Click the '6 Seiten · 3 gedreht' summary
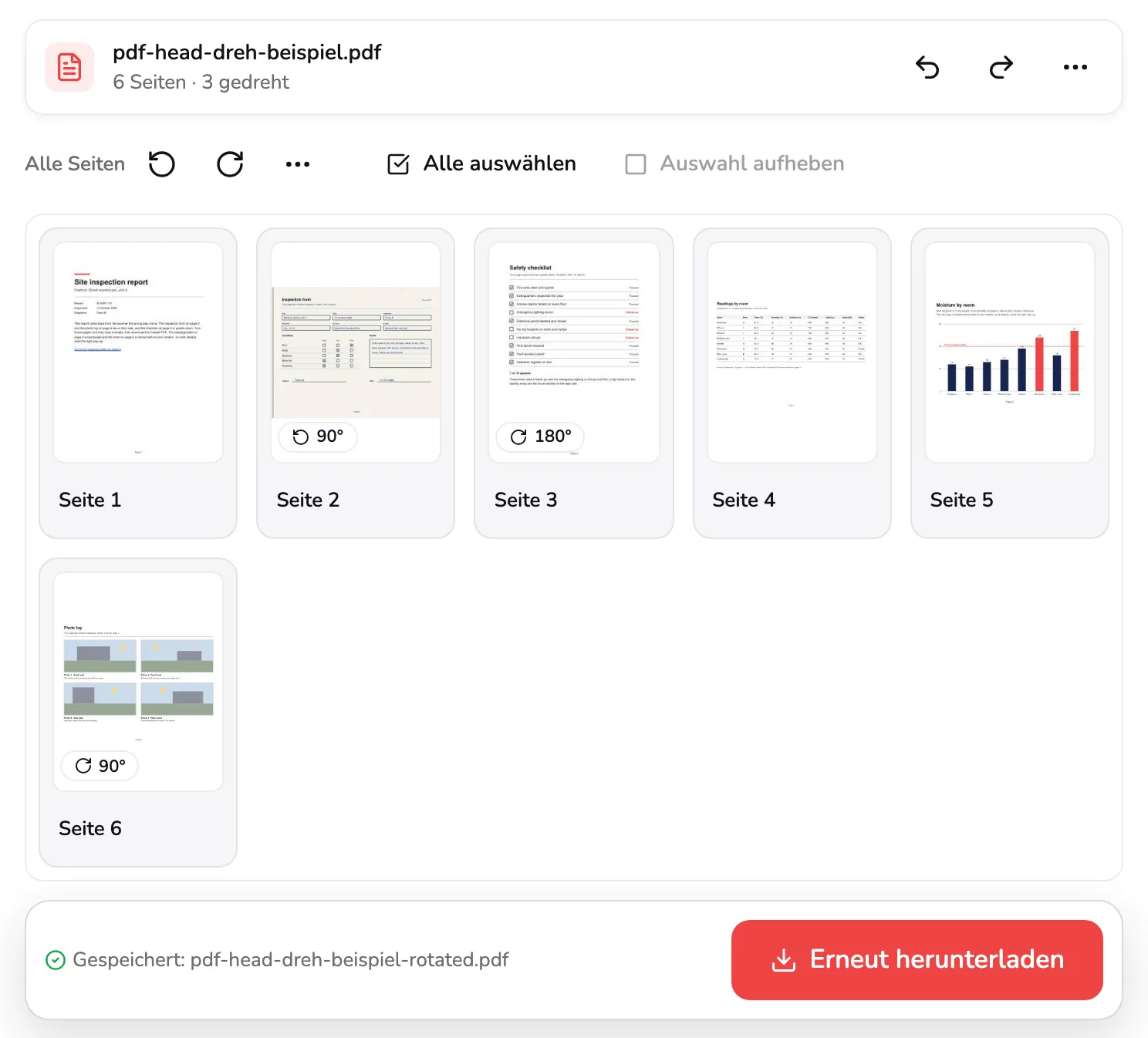Image resolution: width=1148 pixels, height=1038 pixels. point(201,83)
